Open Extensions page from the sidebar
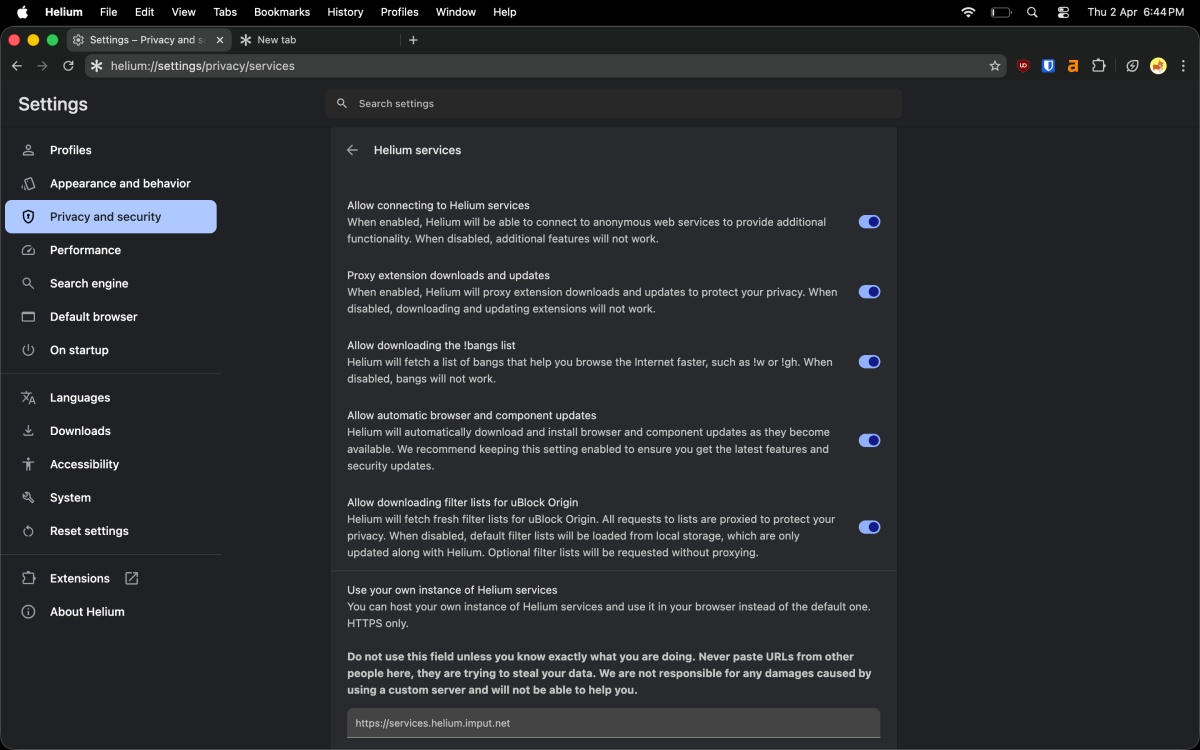 (x=80, y=578)
